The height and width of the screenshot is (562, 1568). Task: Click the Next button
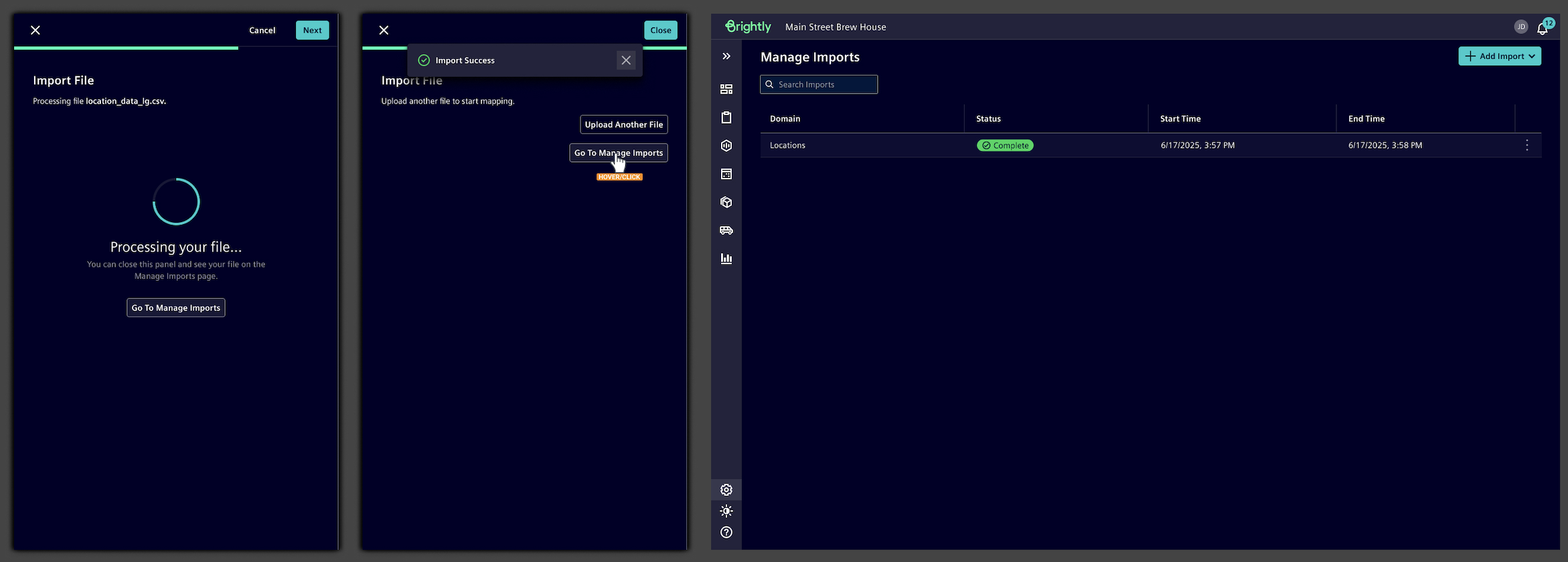tap(312, 30)
